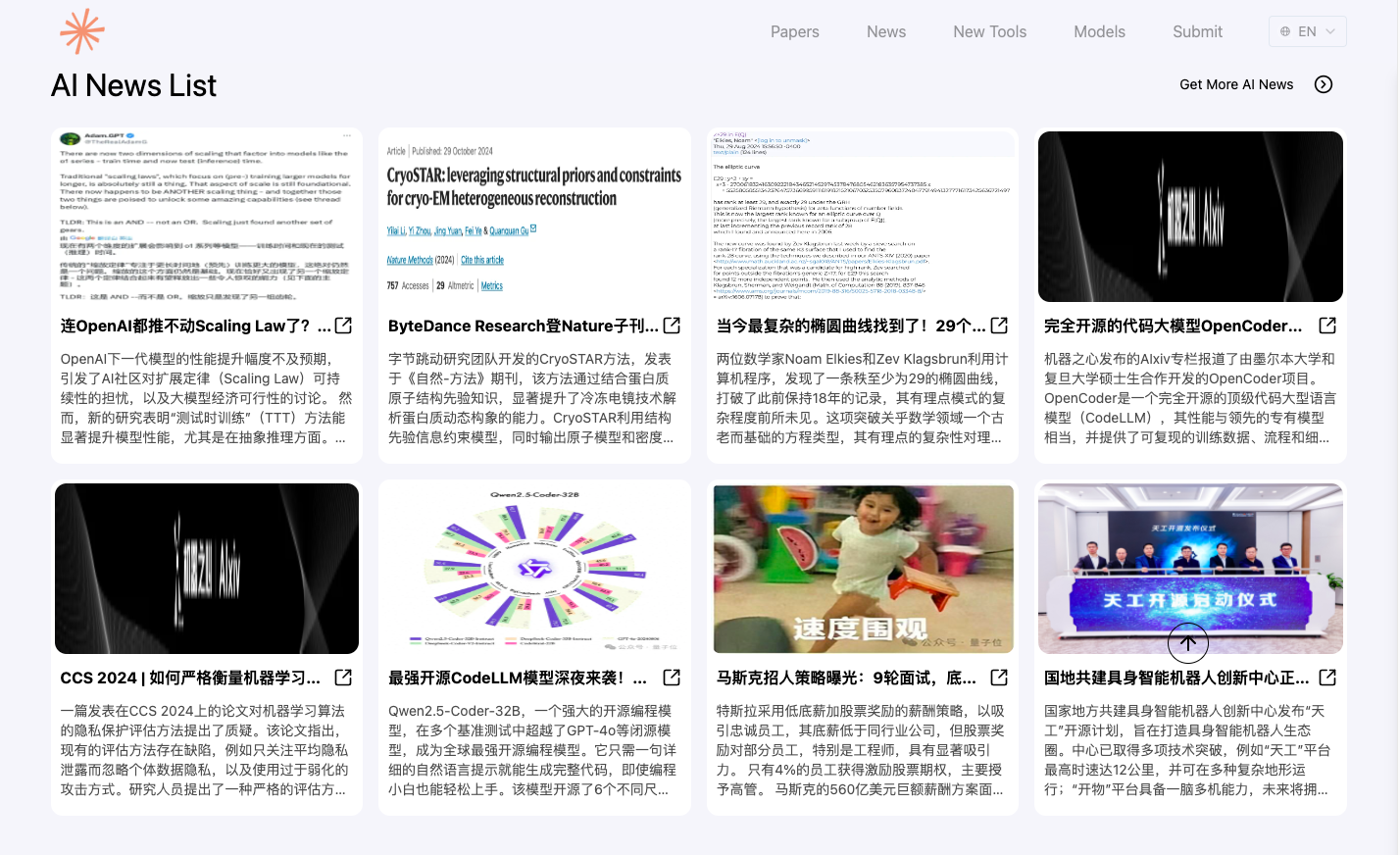Open the 天工开源启动仪式 ceremony thumbnail
The image size is (1400, 855).
click(x=1190, y=569)
